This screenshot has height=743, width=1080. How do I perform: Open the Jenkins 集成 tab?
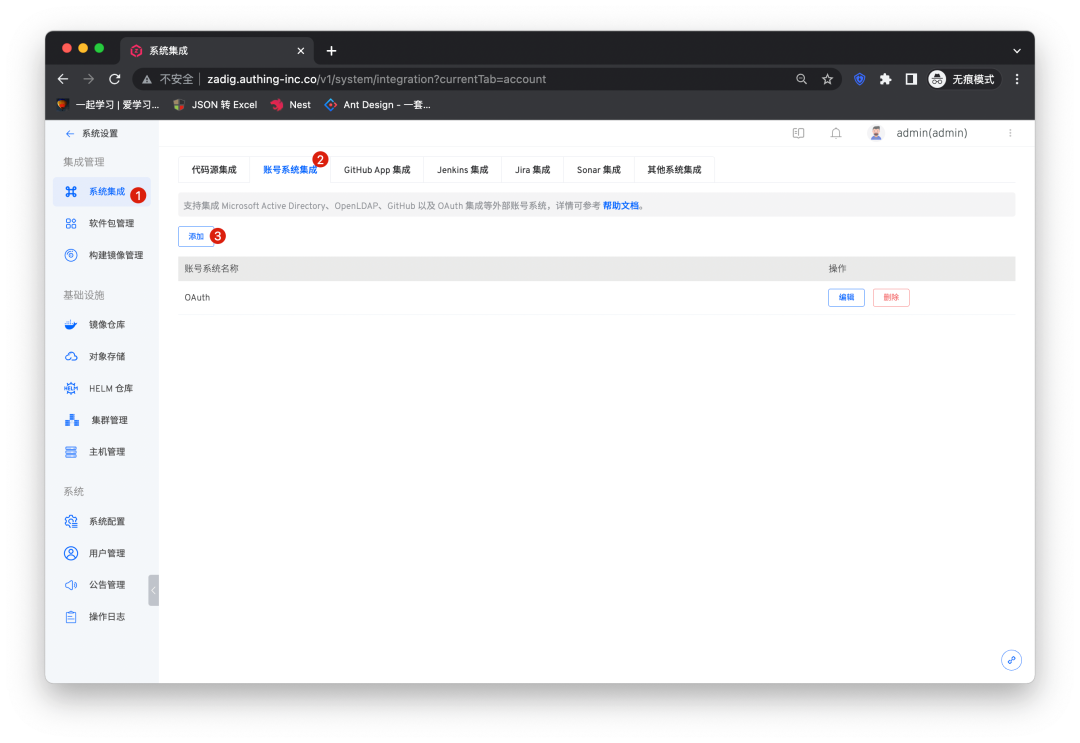click(462, 169)
